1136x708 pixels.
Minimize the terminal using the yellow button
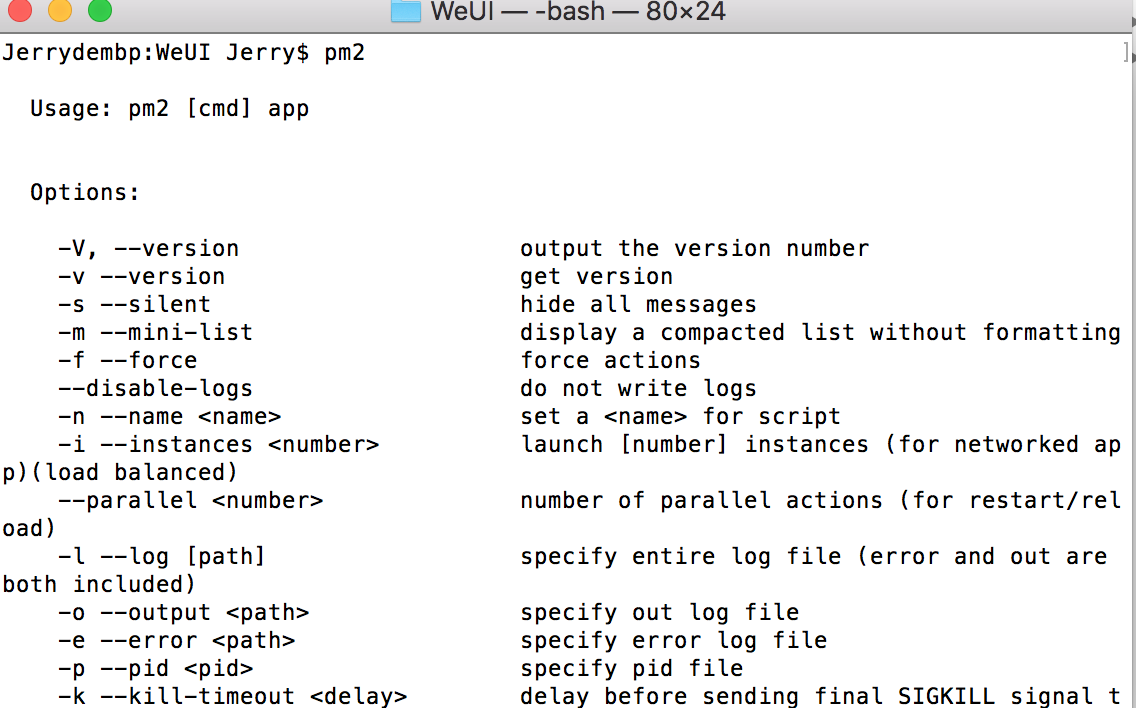tap(59, 11)
